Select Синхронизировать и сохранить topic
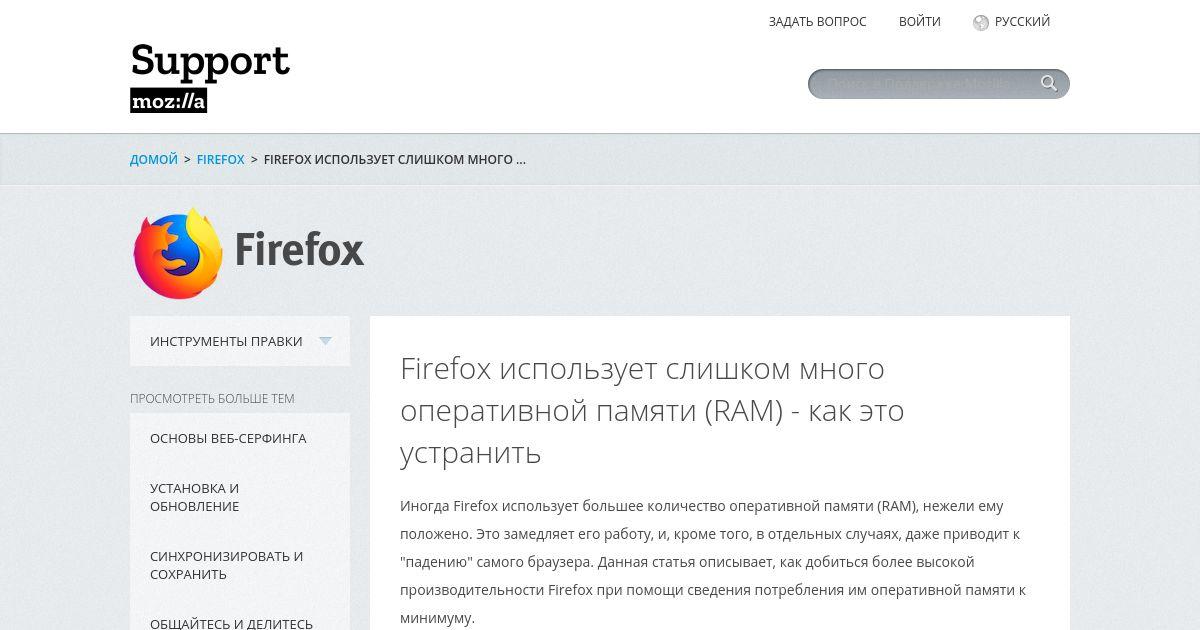 (x=226, y=565)
